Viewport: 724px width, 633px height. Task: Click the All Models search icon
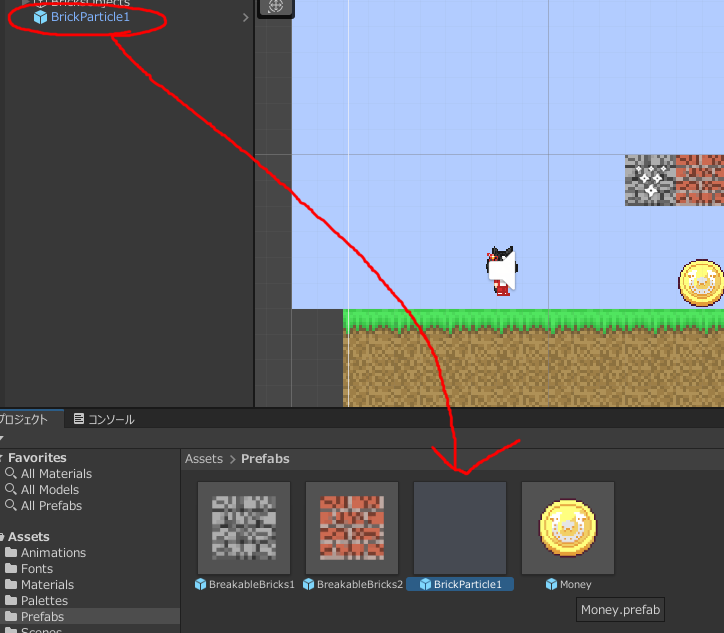coord(11,489)
